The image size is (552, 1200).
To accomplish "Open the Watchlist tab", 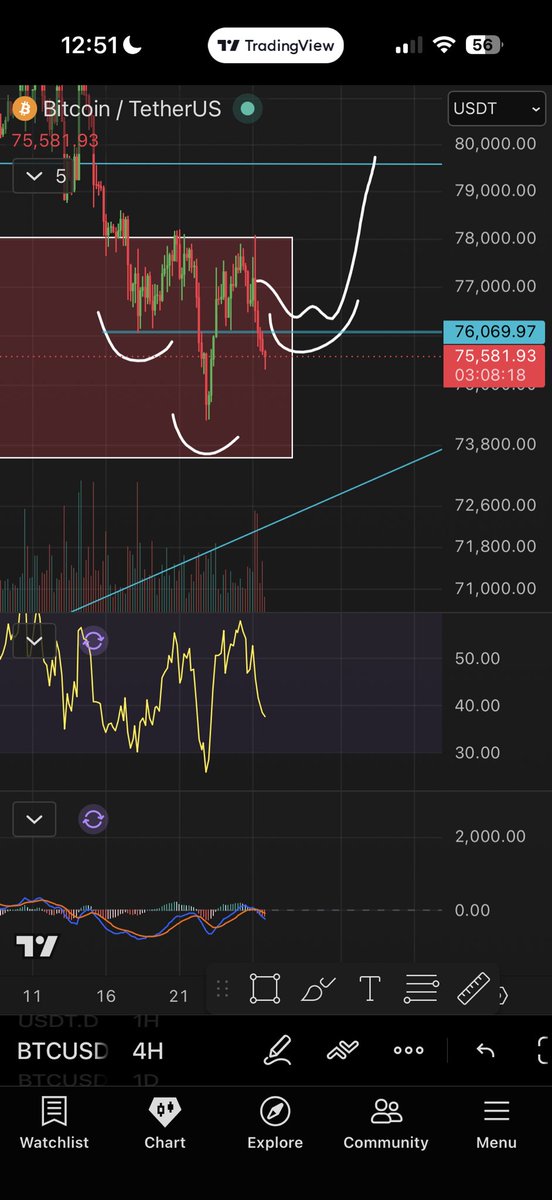I will 54,1123.
